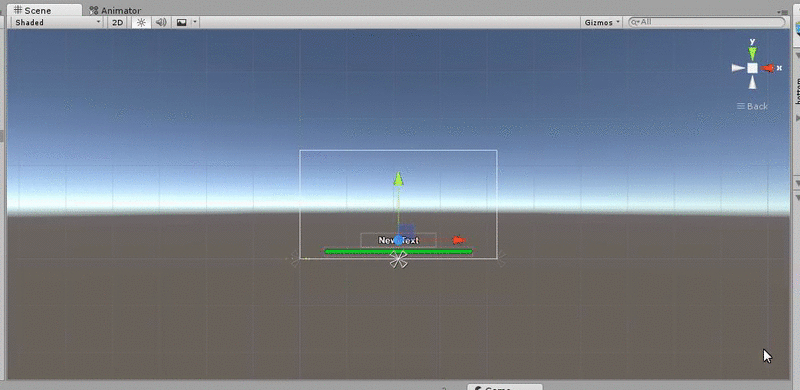Click the scene search field labeled All

click(707, 22)
